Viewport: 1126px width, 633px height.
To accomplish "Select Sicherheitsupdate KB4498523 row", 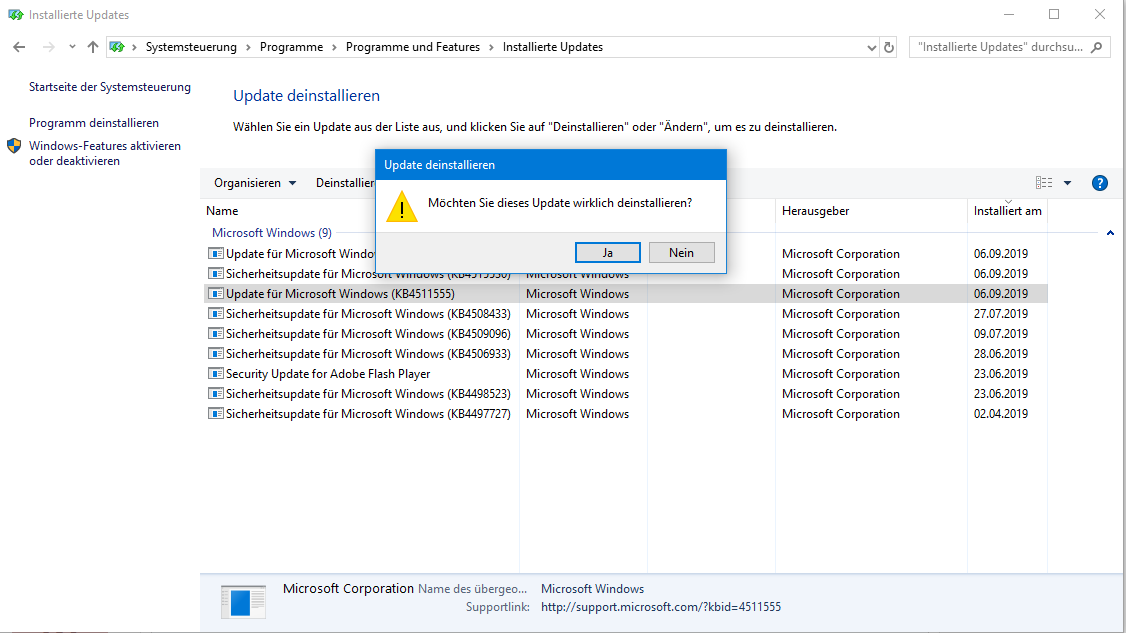I will pos(625,394).
